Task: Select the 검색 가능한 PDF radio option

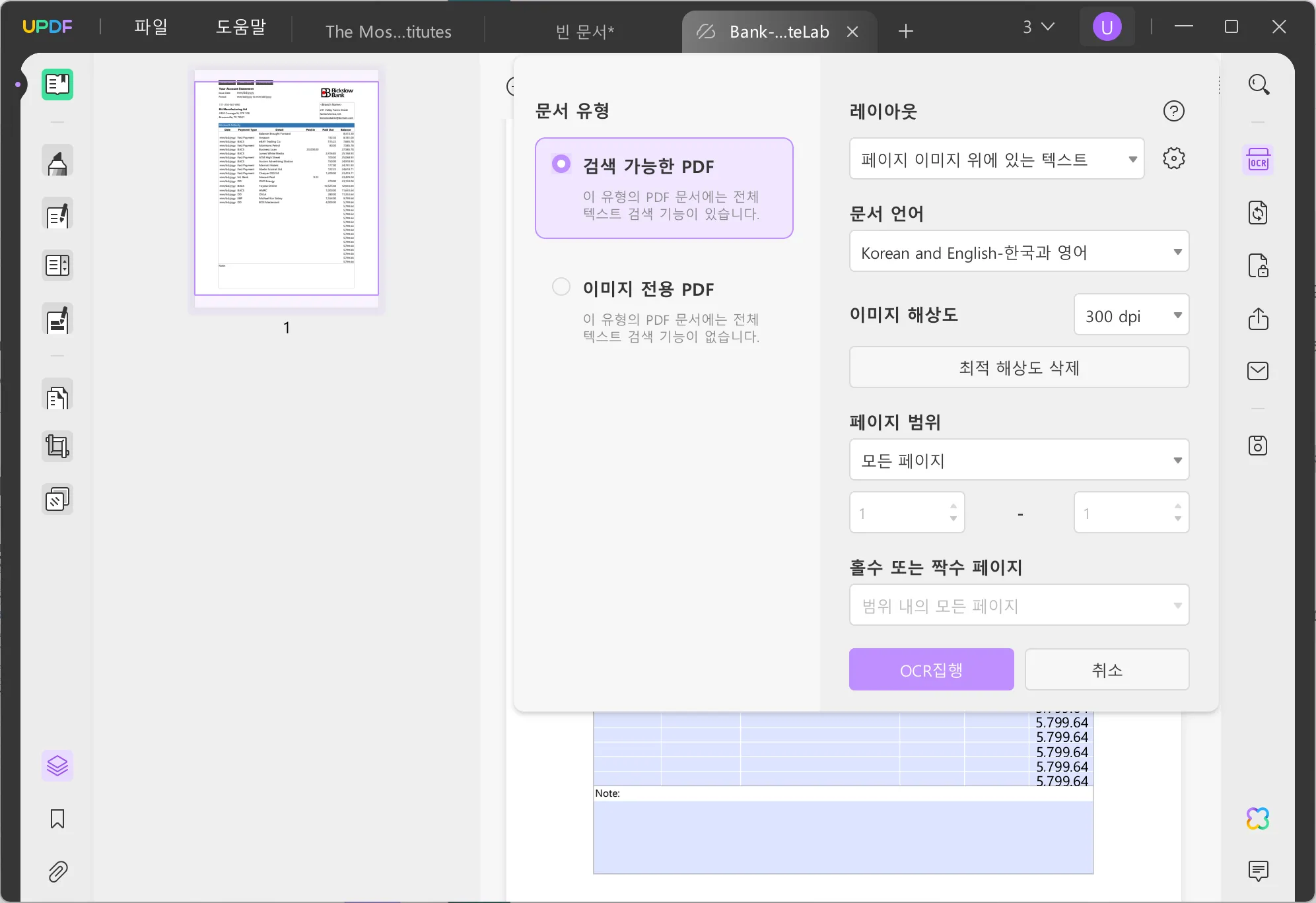Action: click(x=561, y=164)
